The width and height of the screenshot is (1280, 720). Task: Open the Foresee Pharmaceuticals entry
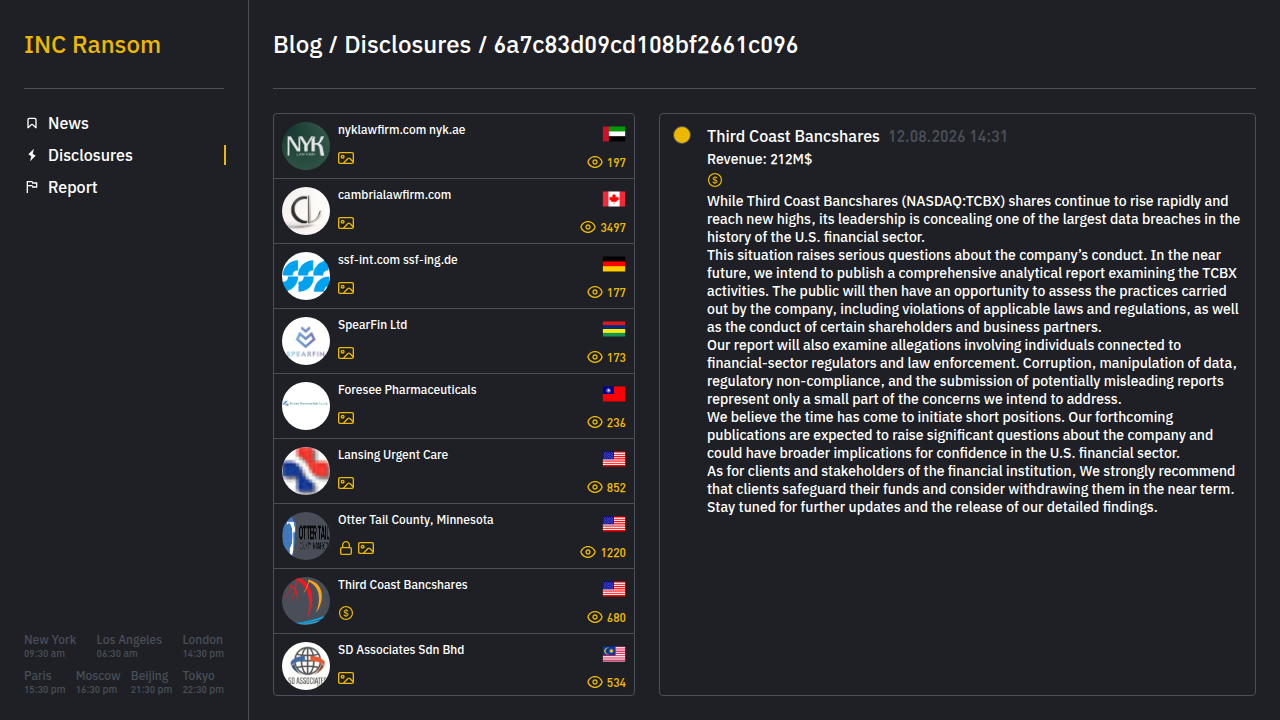454,406
